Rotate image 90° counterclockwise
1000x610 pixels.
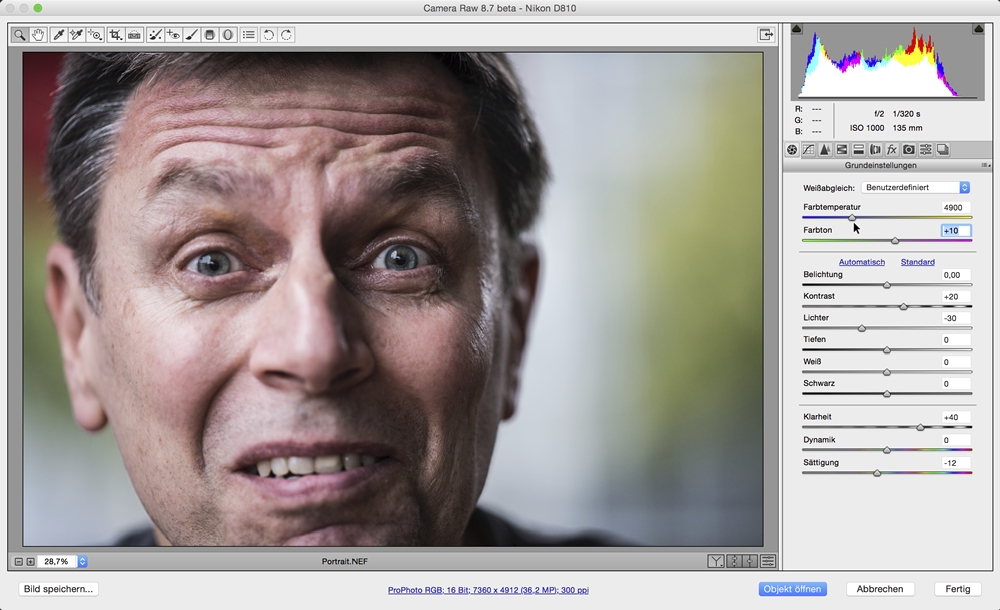(268, 35)
